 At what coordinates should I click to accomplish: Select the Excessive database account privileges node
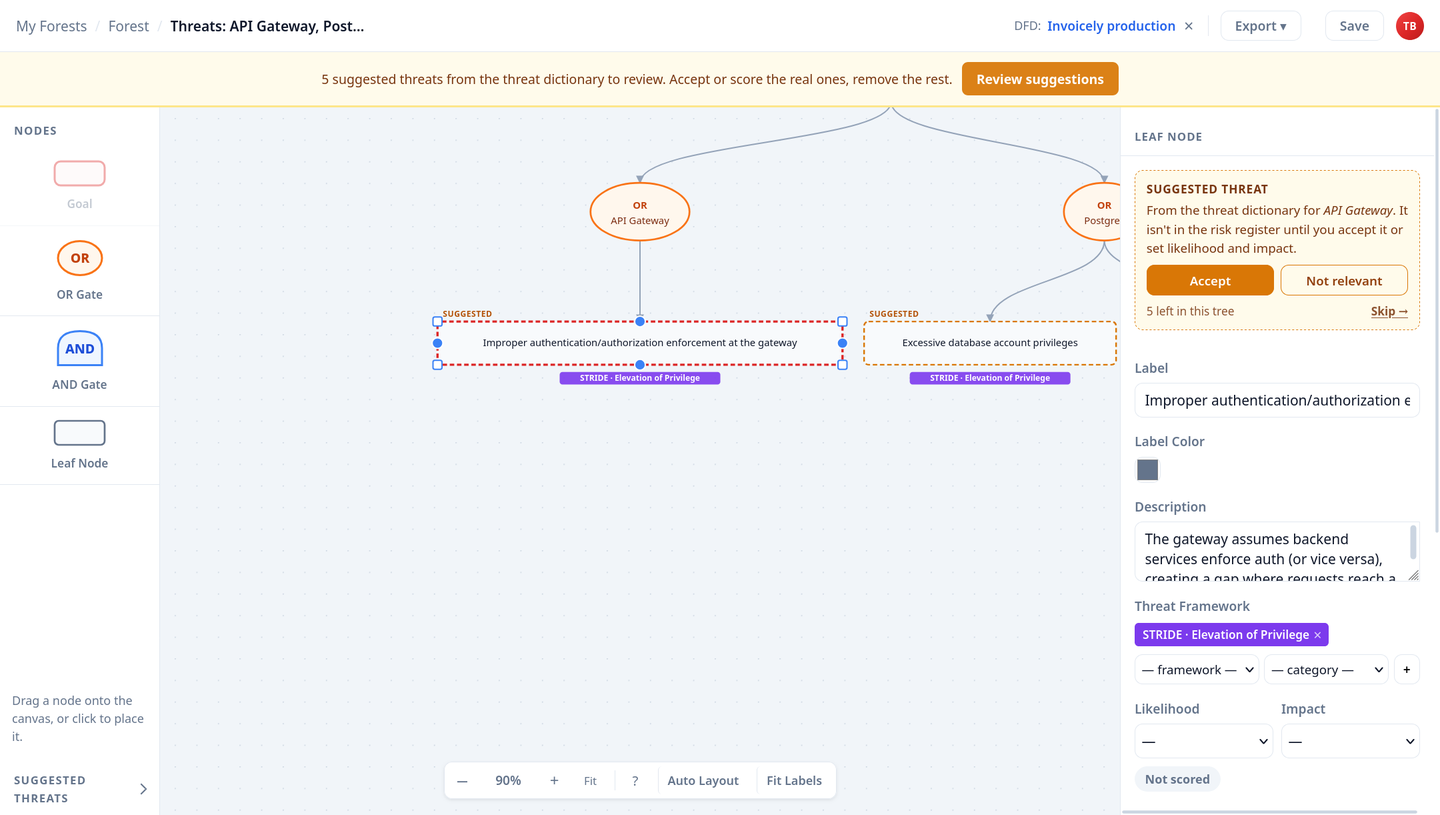[990, 343]
